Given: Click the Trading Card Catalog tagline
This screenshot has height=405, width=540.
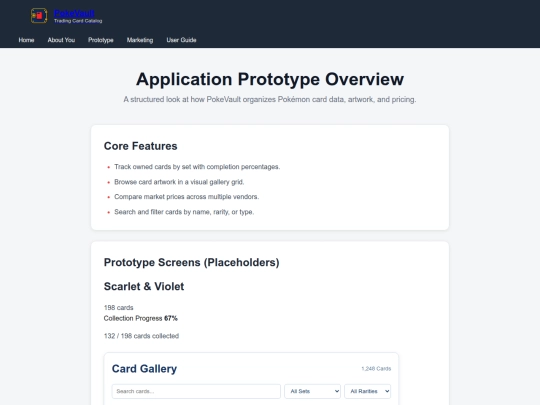Looking at the screenshot, I should click(78, 21).
